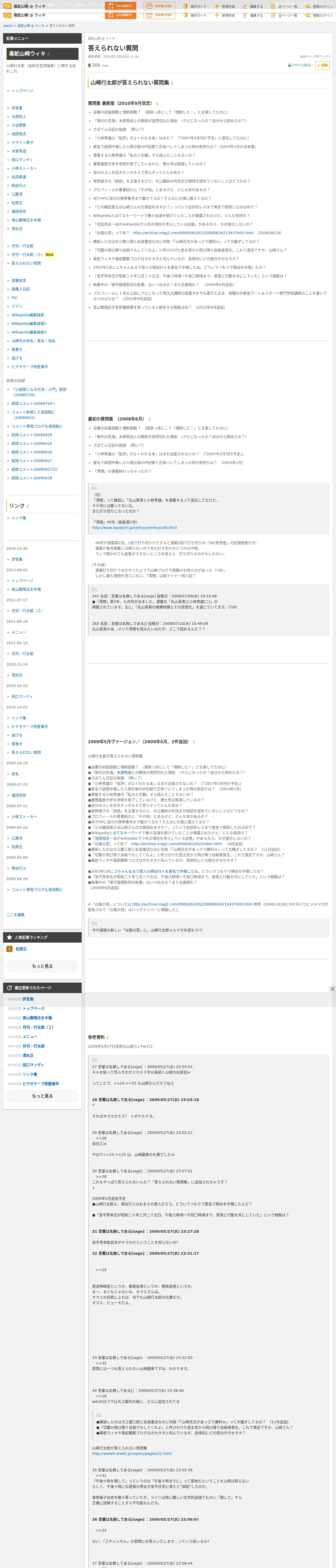Open 削除コメント20080724～ link

click(x=33, y=403)
